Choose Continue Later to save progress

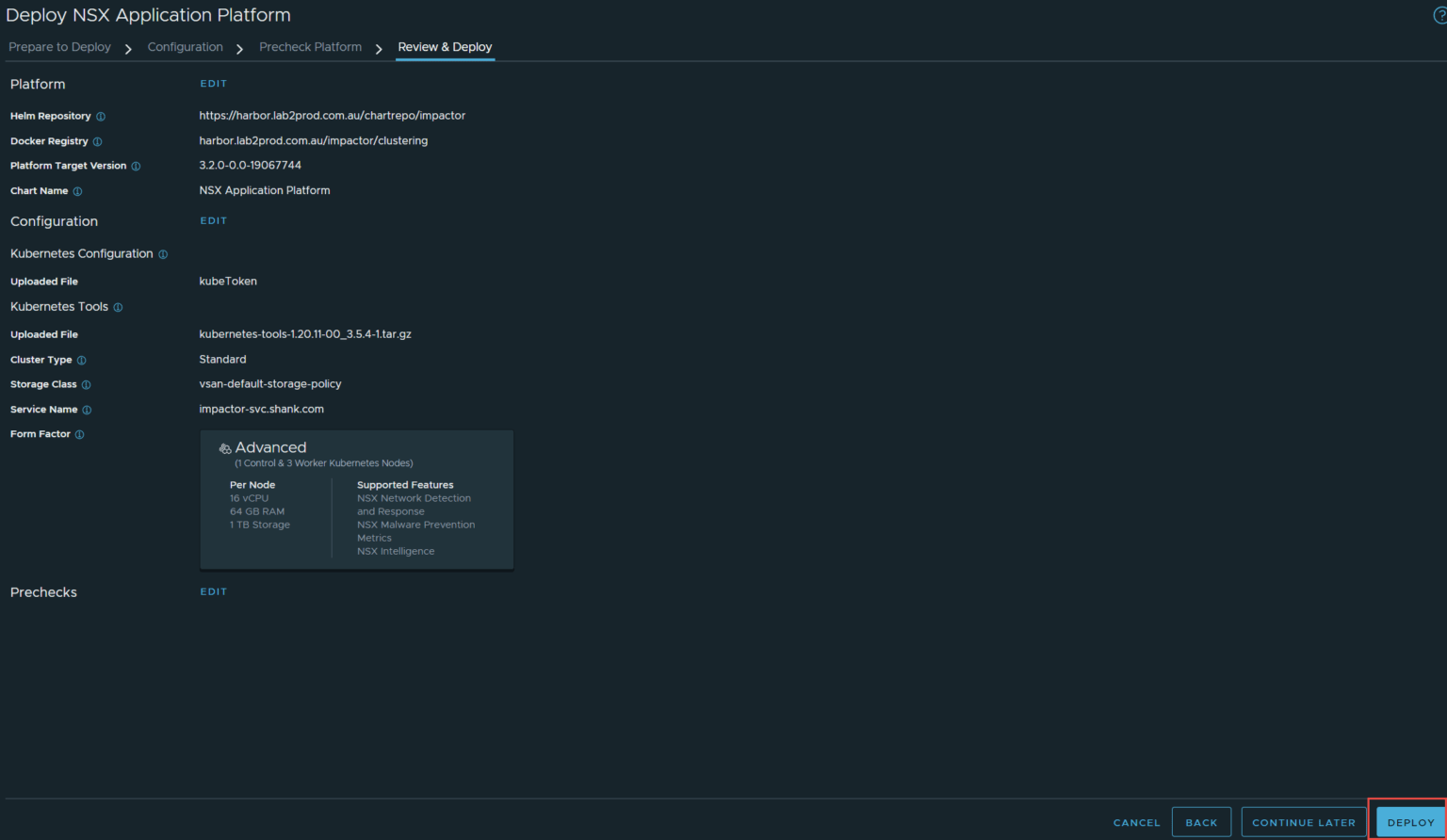click(1303, 821)
